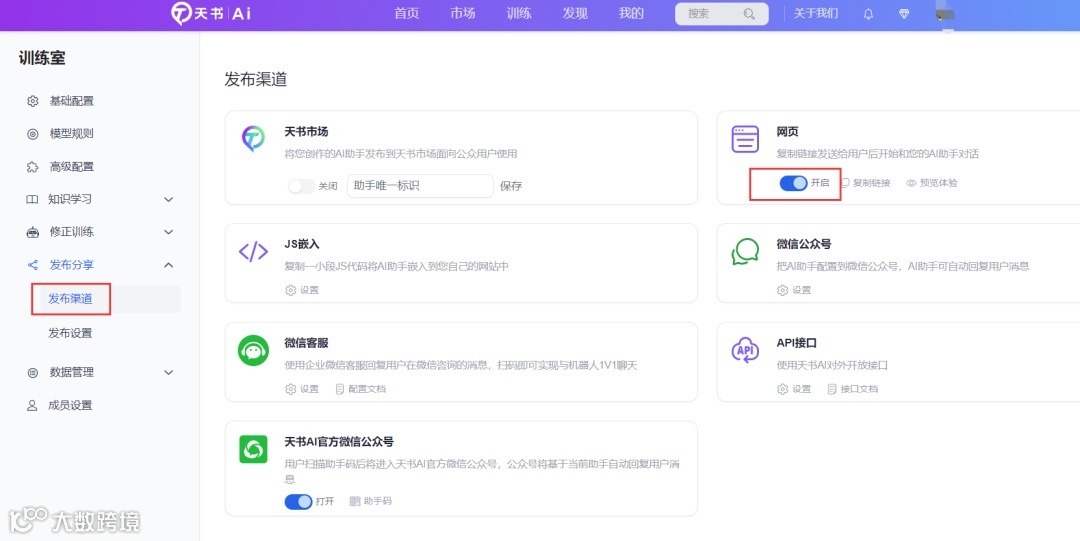Click the 助手唯一标识 input field

pyautogui.click(x=420, y=186)
